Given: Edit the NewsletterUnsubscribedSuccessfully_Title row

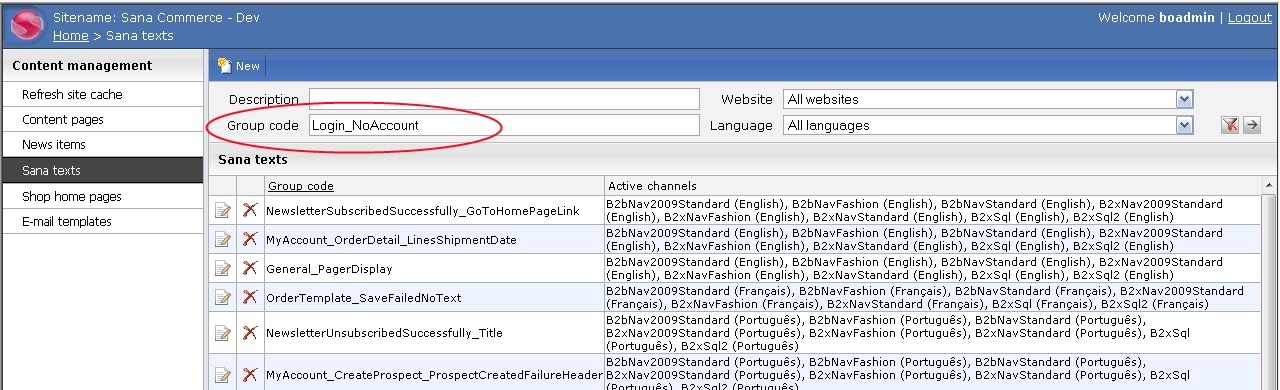Looking at the screenshot, I should click(x=223, y=333).
